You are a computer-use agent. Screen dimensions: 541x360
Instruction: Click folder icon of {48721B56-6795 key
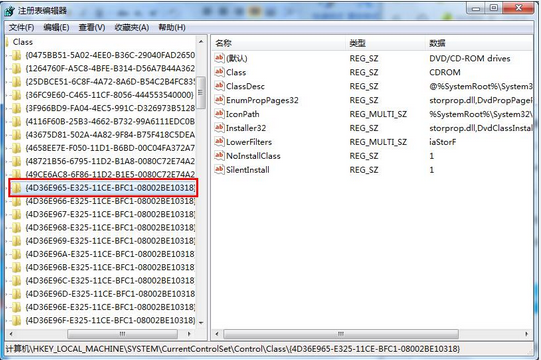pyautogui.click(x=16, y=161)
